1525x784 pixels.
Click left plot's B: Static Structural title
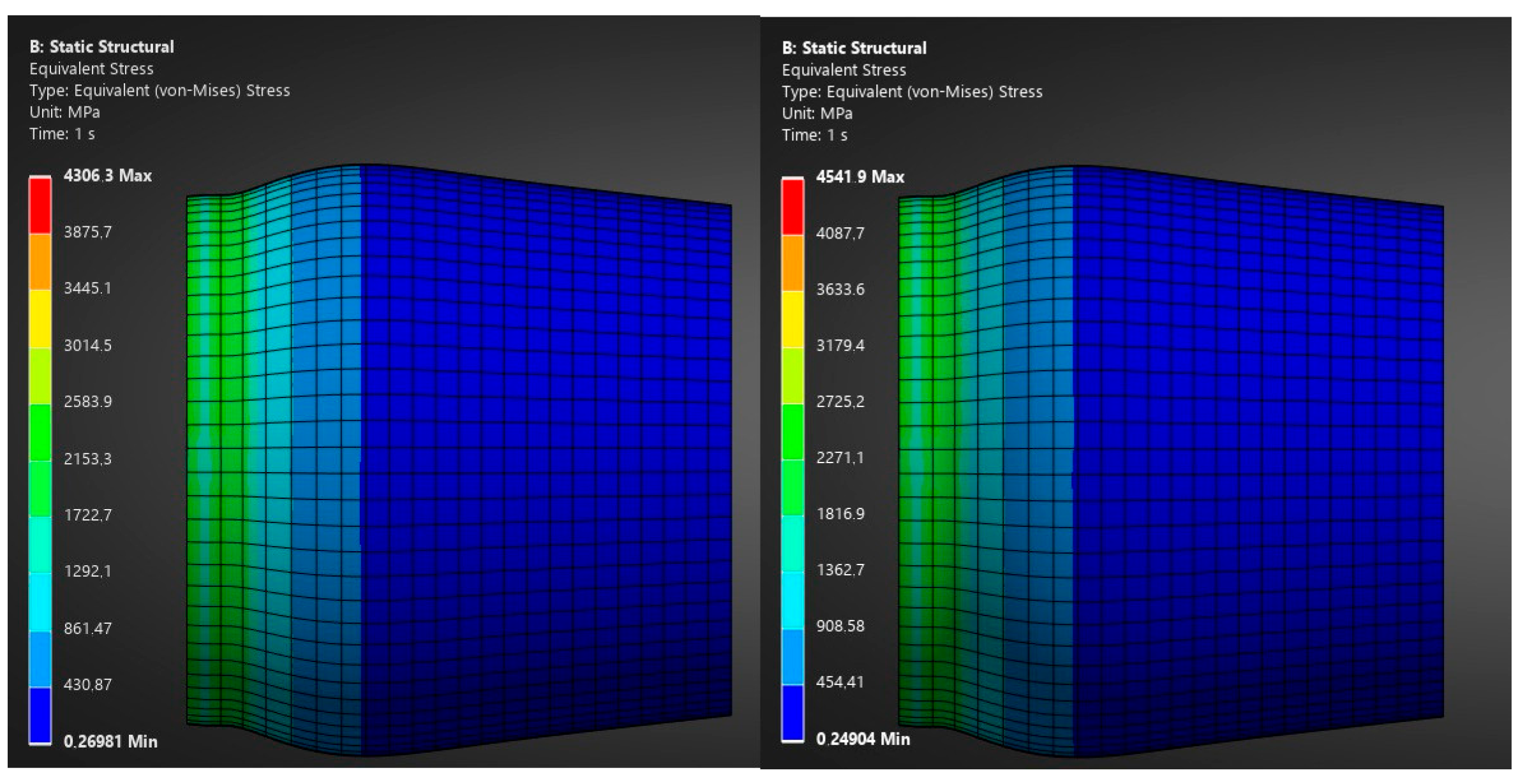(101, 47)
